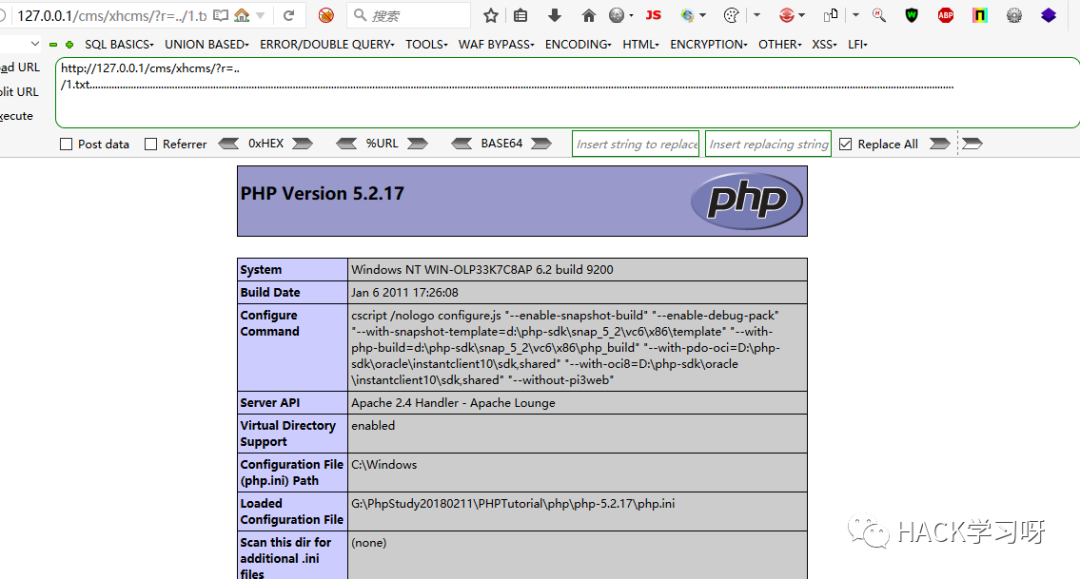1080x579 pixels.
Task: Apply BASE64 encode right arrow
Action: 541,143
